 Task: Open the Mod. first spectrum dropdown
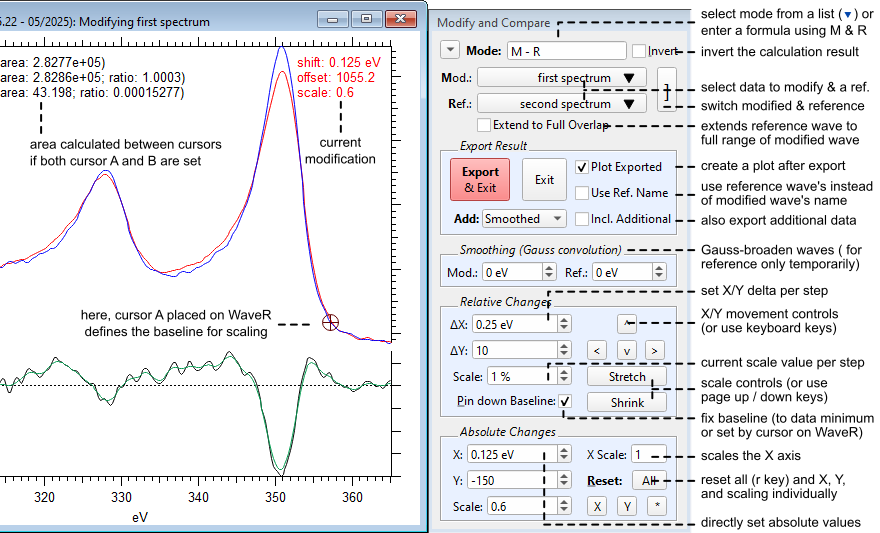561,77
